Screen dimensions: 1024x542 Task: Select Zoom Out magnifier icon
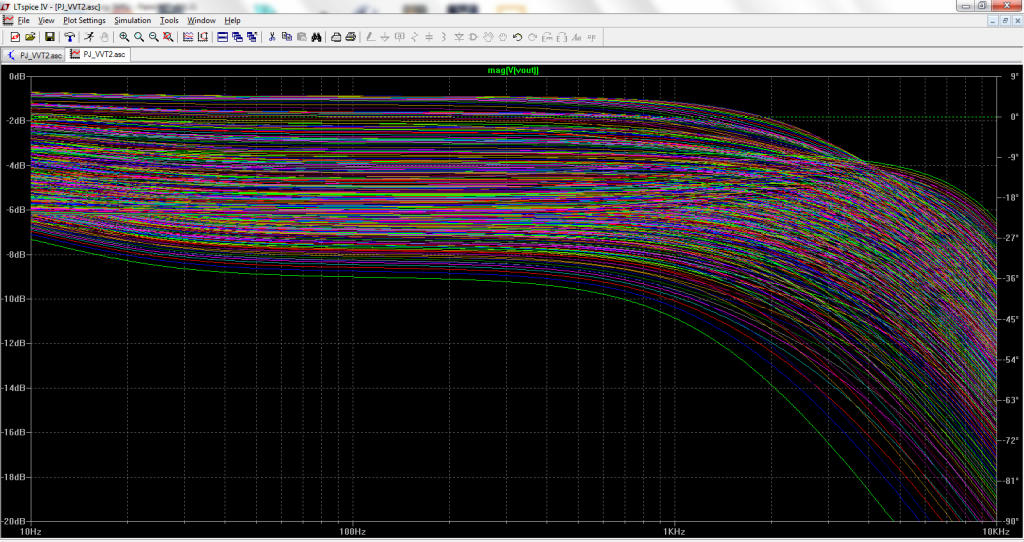[153, 37]
